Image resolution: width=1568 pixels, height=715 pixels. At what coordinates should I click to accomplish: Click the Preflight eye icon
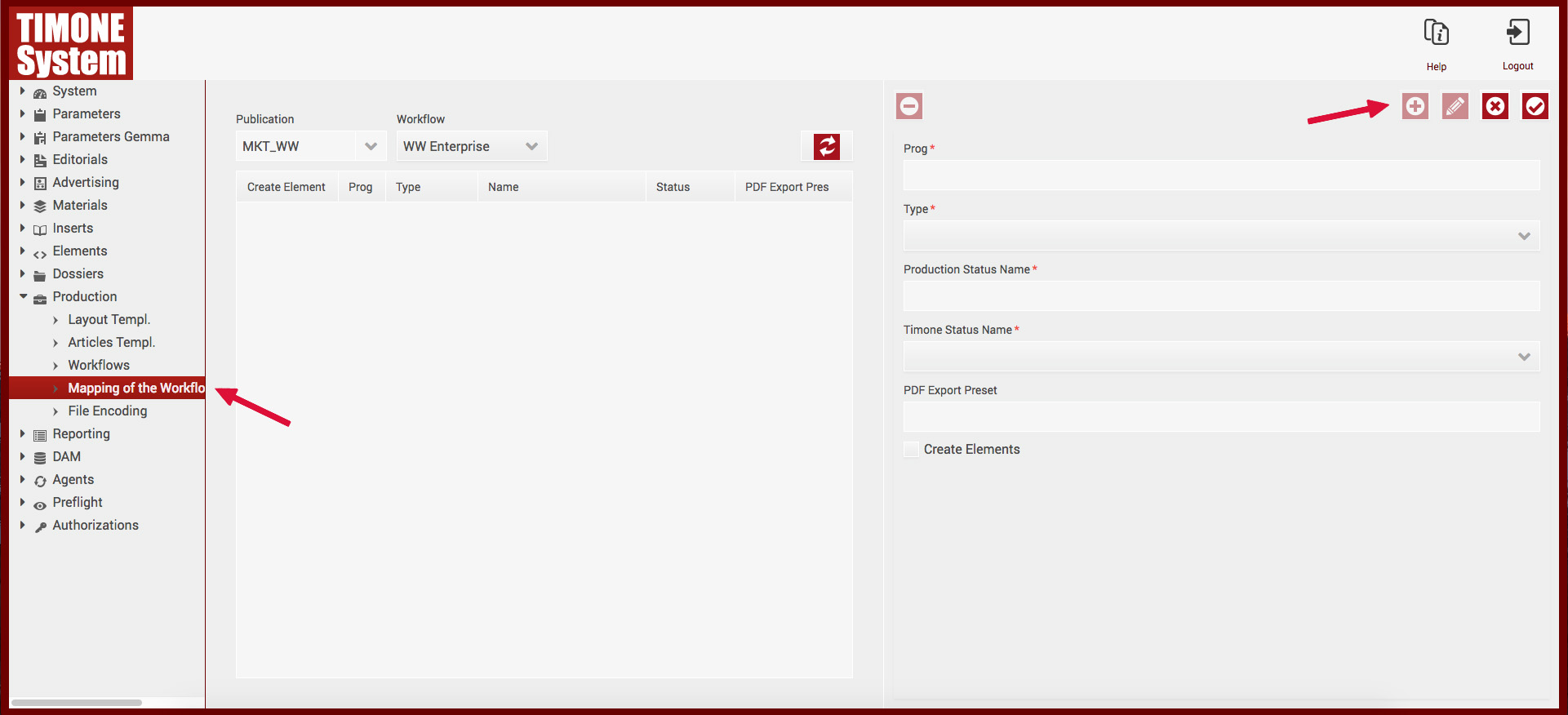point(40,505)
